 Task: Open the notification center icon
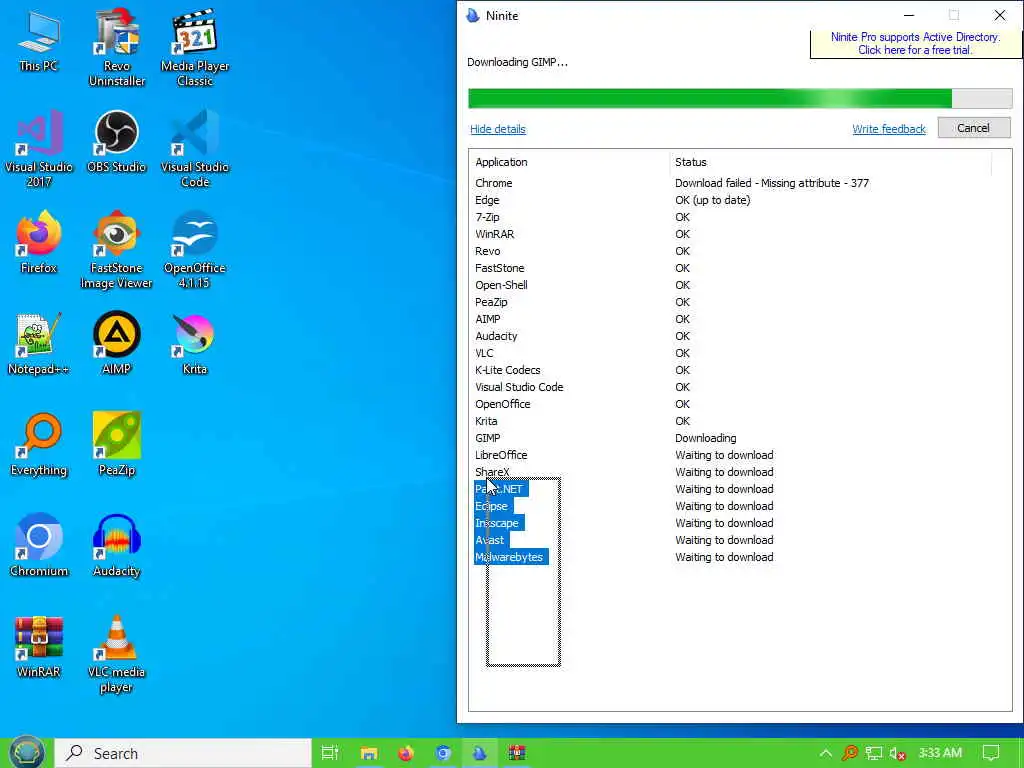point(991,753)
